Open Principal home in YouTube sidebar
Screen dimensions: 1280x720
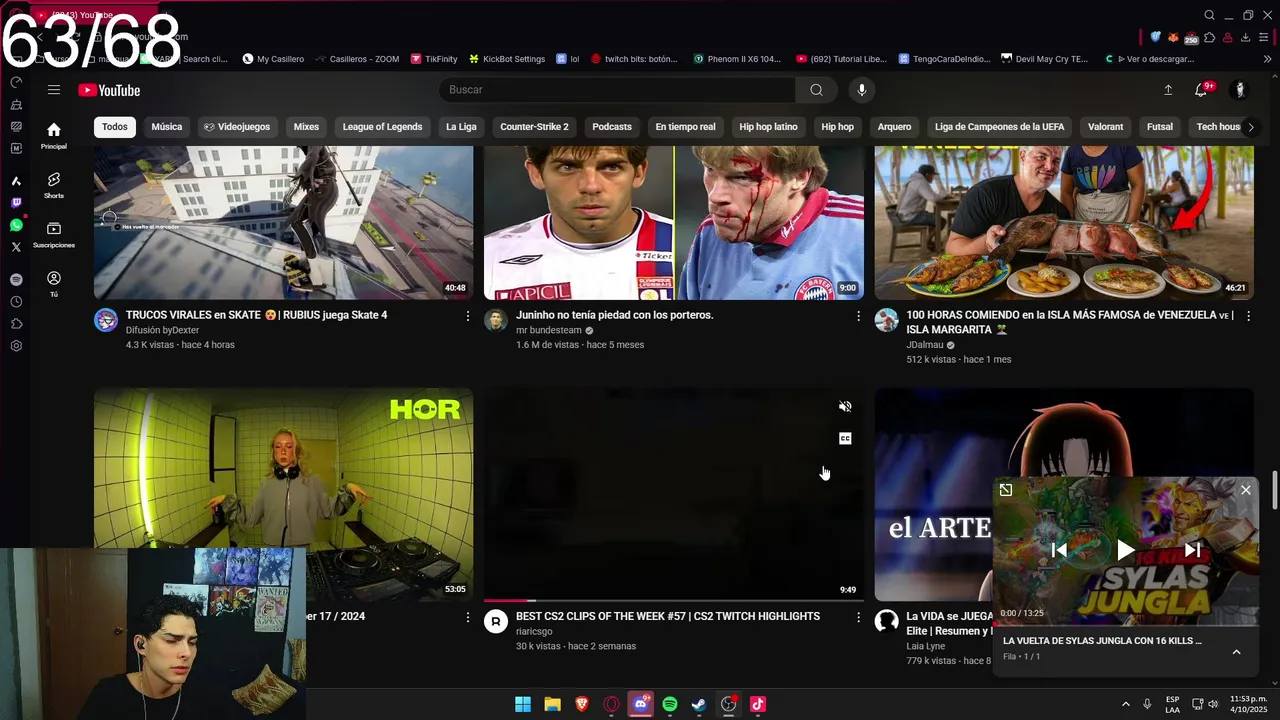coord(54,135)
